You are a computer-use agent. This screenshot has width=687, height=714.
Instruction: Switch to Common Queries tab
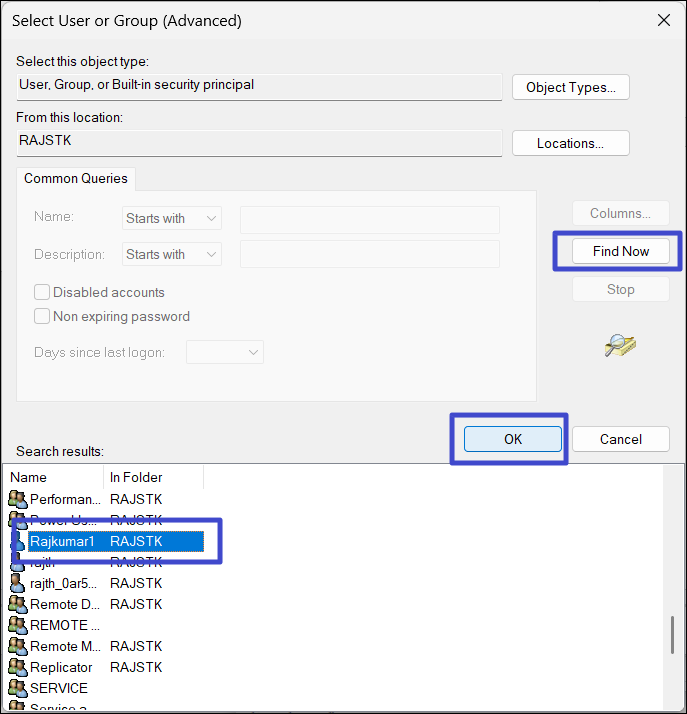[76, 178]
